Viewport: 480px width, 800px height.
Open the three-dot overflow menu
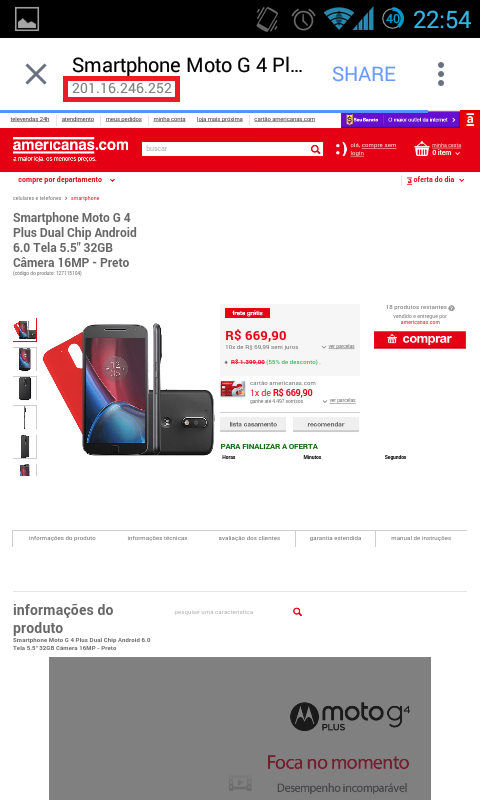441,74
